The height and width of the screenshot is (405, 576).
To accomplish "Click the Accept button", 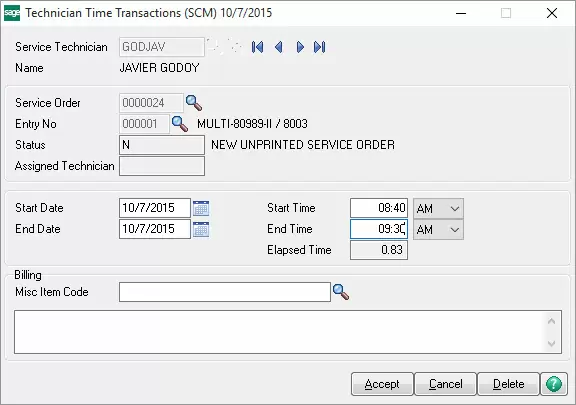I will pos(382,384).
